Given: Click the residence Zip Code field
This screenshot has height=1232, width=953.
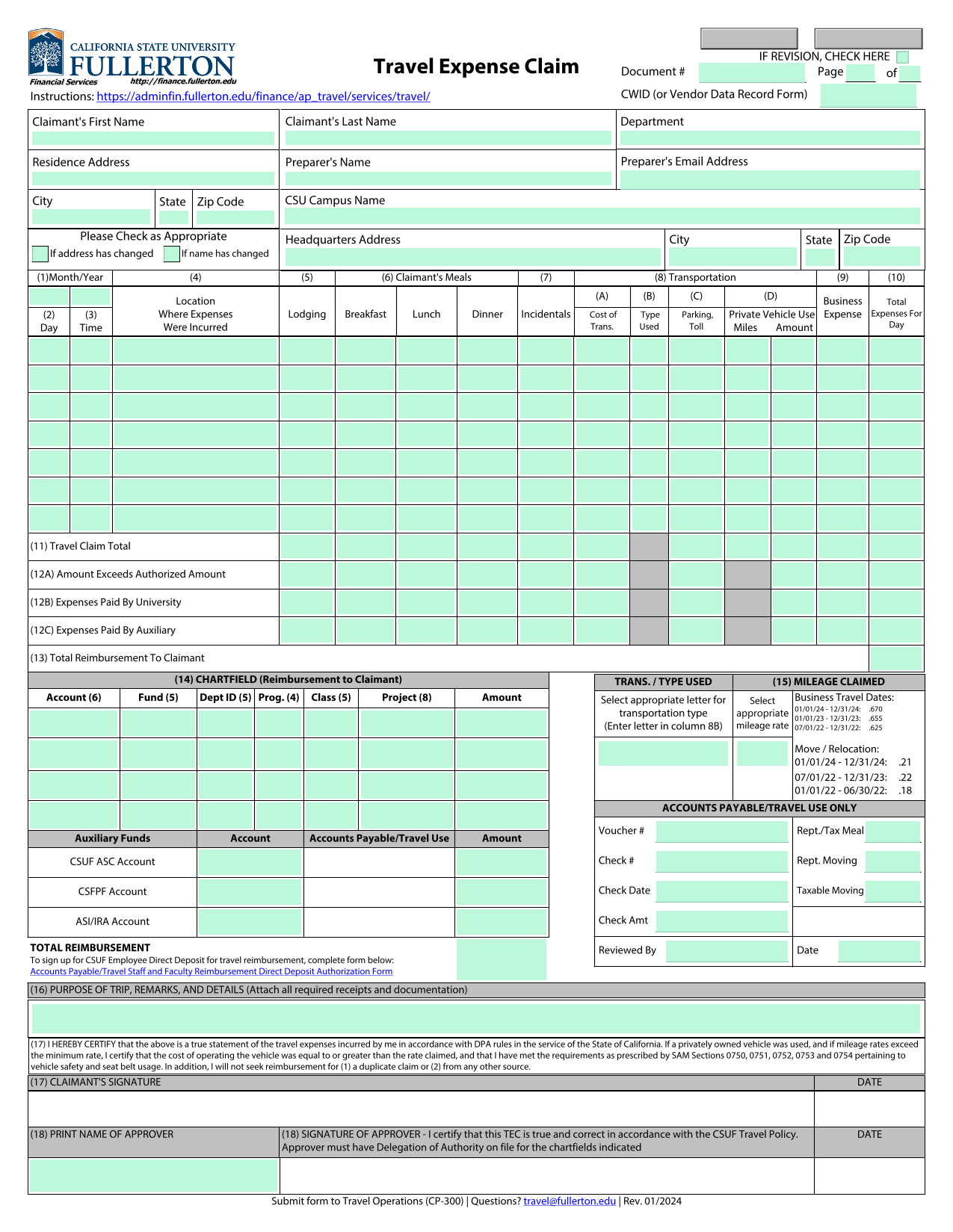Looking at the screenshot, I should tap(235, 218).
